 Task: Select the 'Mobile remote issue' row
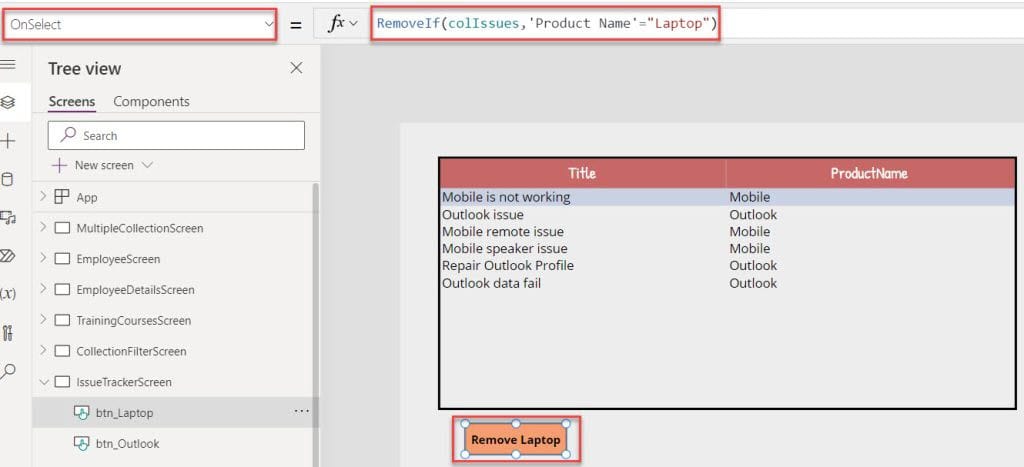pyautogui.click(x=727, y=231)
